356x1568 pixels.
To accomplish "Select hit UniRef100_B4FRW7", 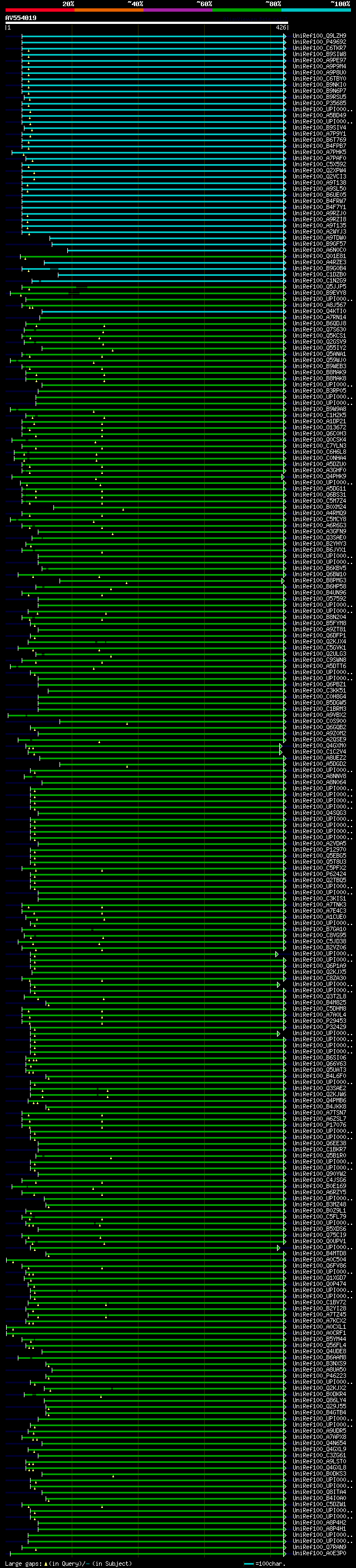I will (319, 201).
